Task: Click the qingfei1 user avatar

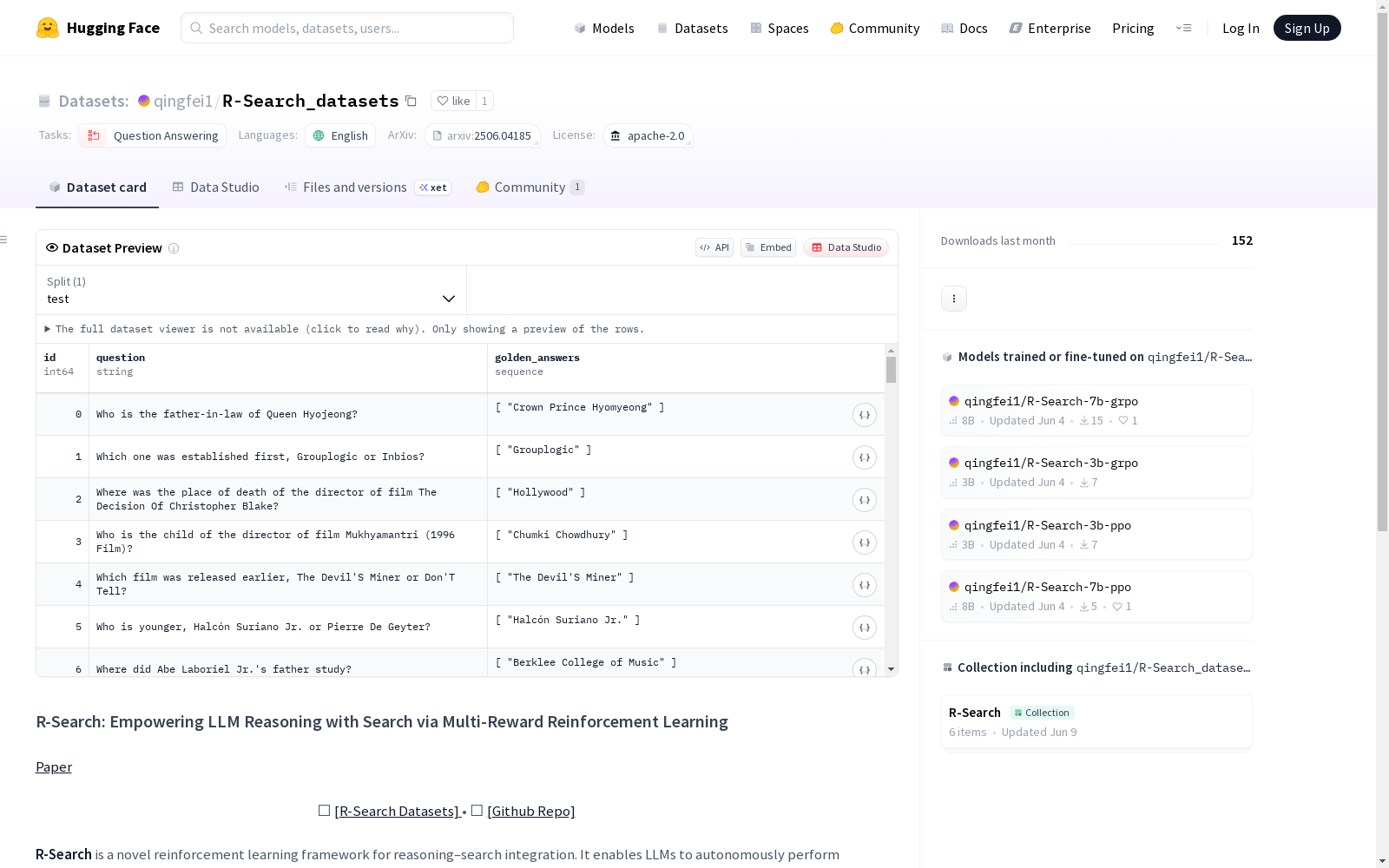Action: coord(144,101)
